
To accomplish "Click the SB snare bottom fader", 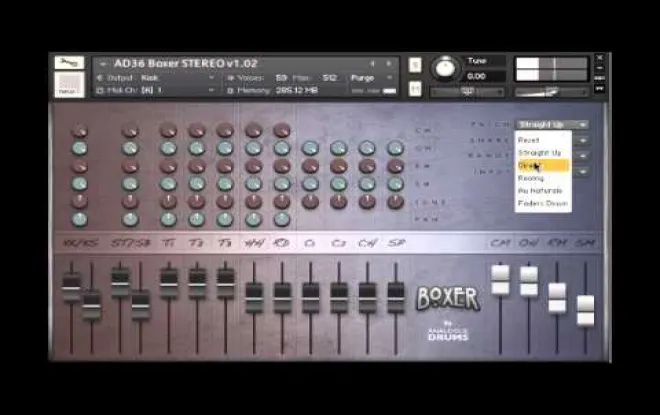I will click(141, 305).
